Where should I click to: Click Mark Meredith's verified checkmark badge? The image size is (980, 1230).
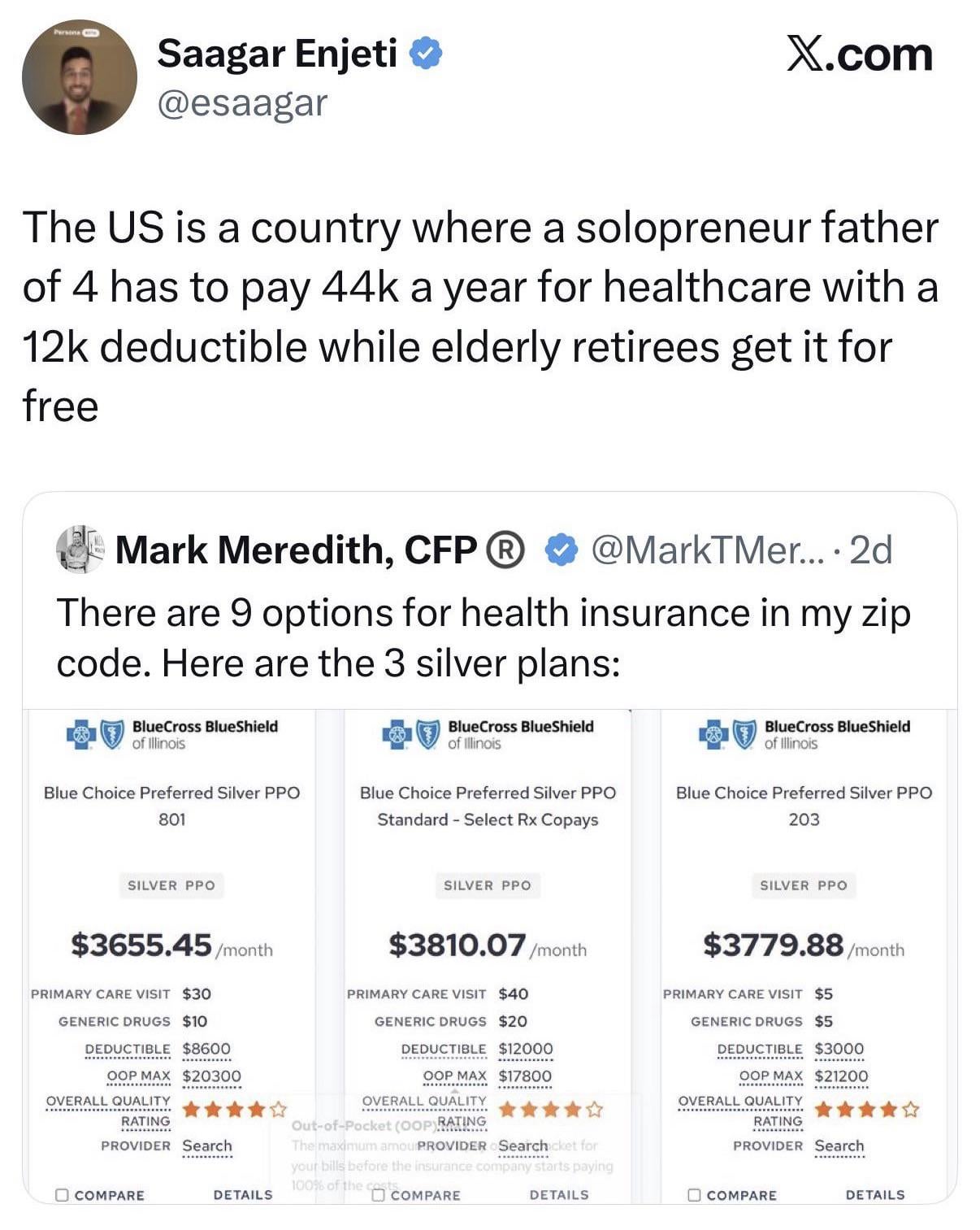coord(560,550)
